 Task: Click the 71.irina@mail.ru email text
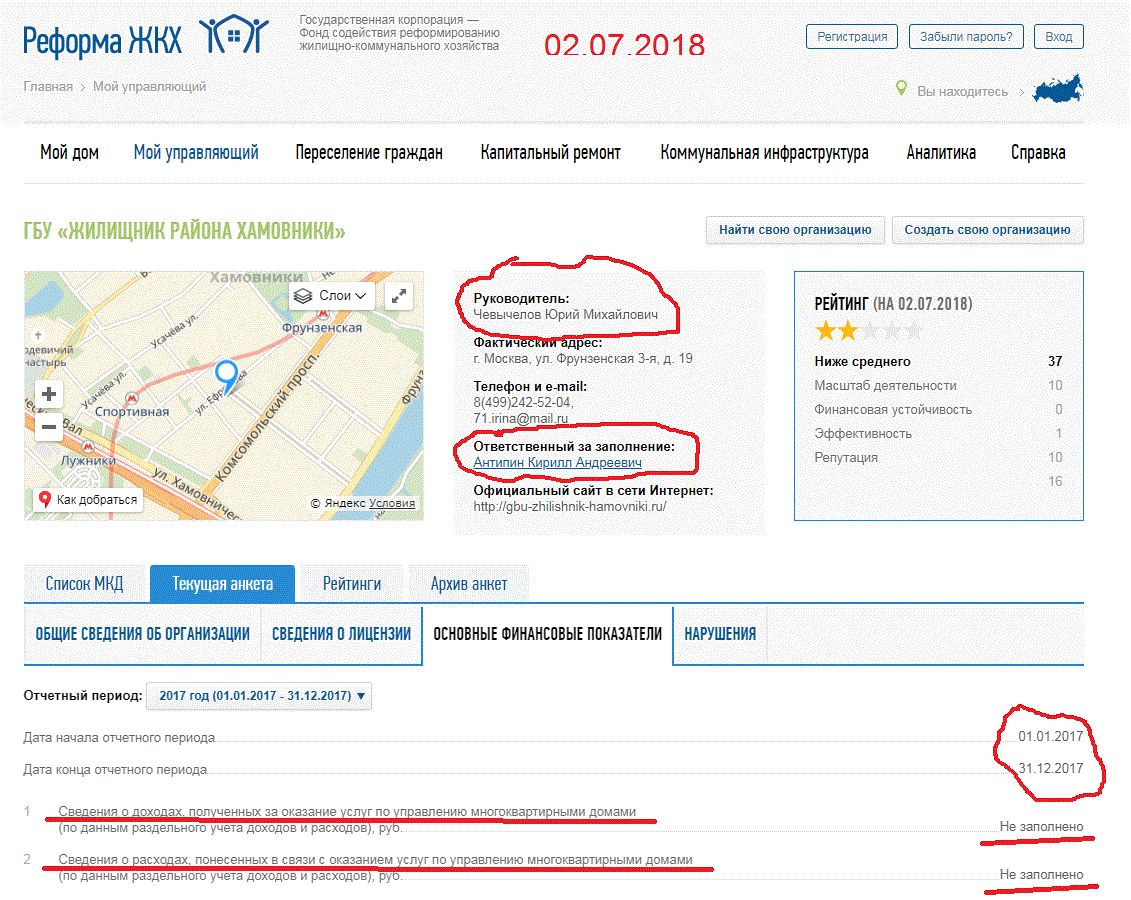point(520,418)
